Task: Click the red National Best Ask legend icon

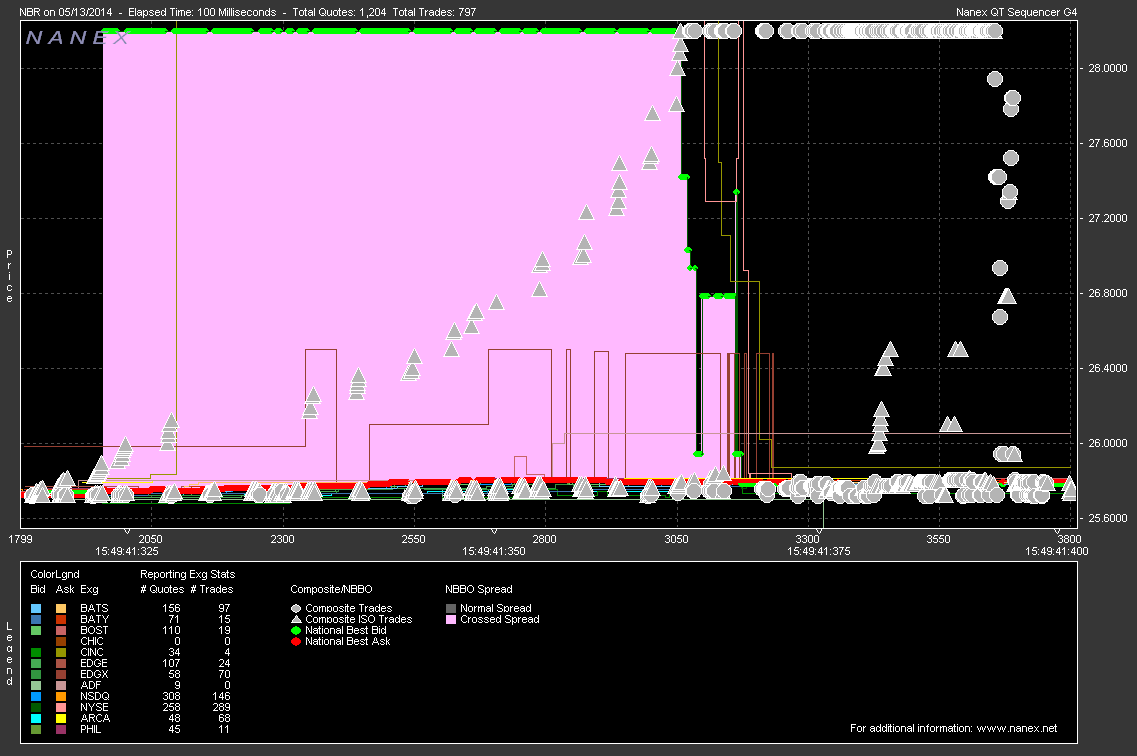Action: (x=296, y=641)
